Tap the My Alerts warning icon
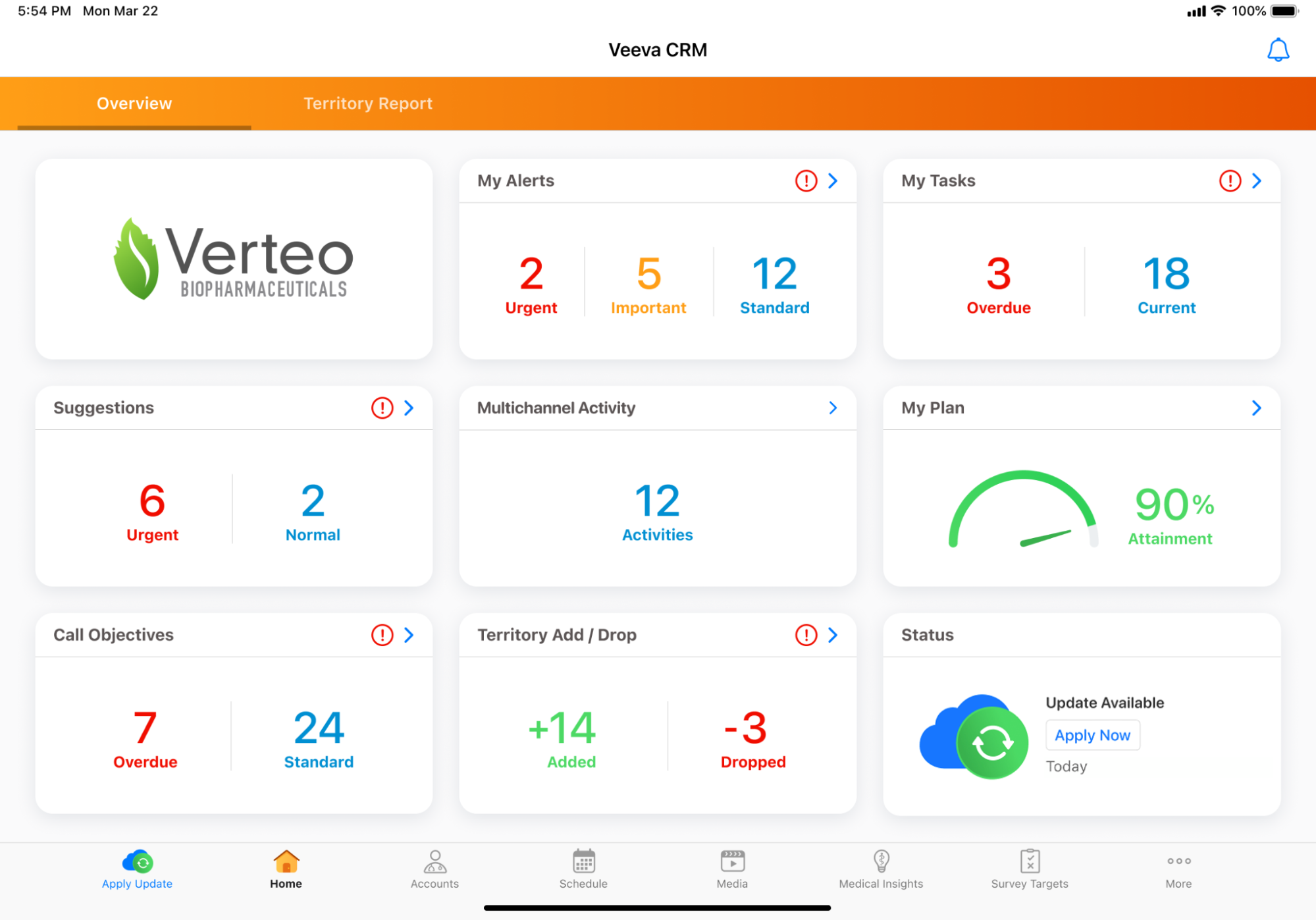 (806, 180)
